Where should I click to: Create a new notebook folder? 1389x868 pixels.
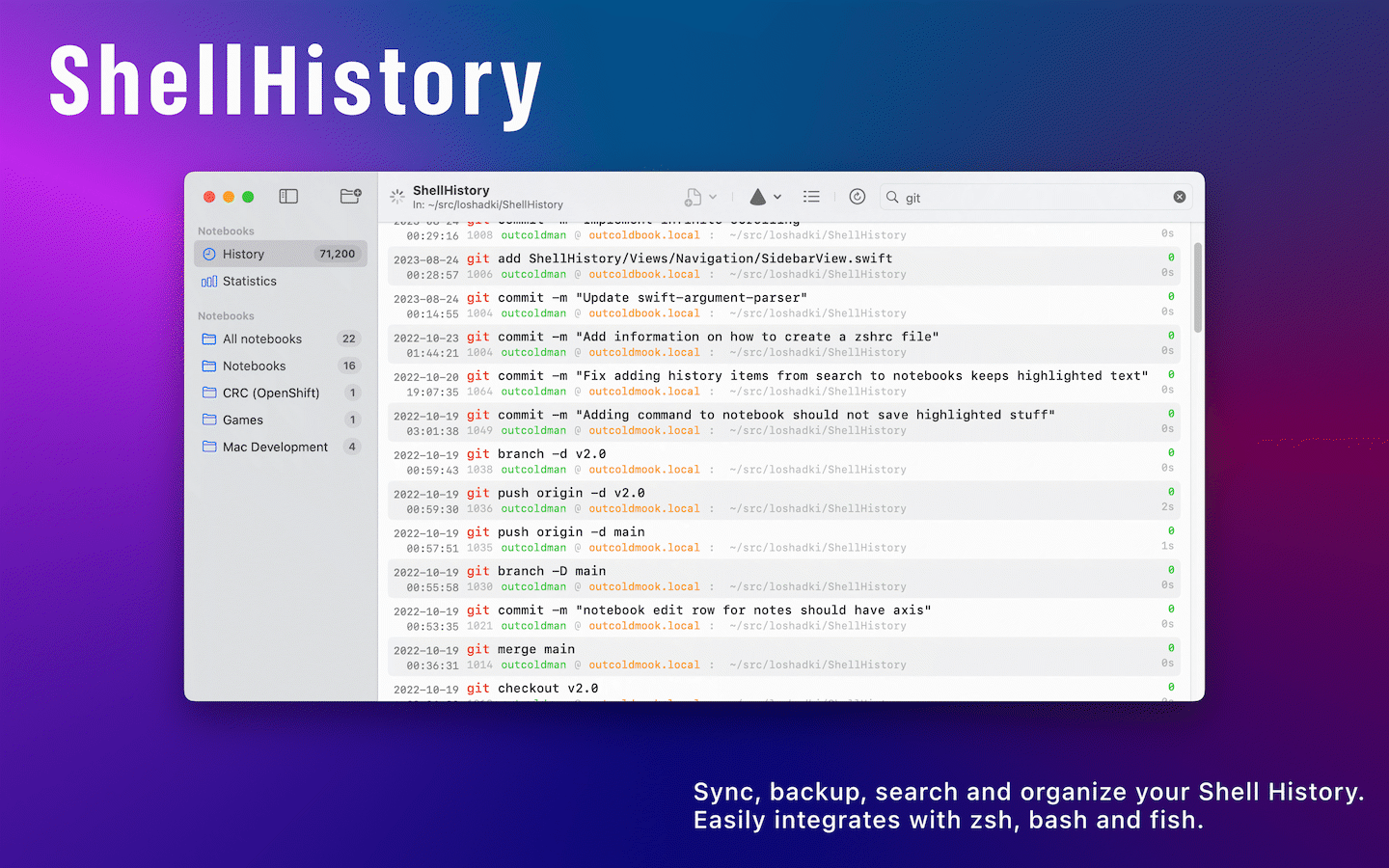pyautogui.click(x=351, y=196)
